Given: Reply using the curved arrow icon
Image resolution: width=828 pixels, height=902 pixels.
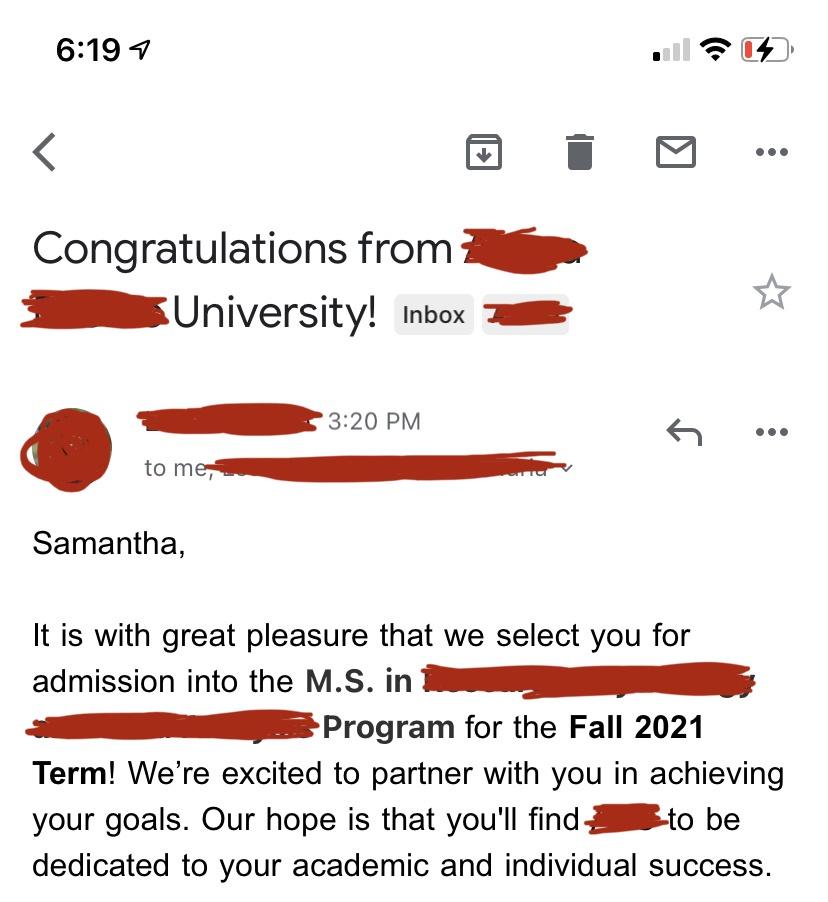Looking at the screenshot, I should (x=684, y=432).
